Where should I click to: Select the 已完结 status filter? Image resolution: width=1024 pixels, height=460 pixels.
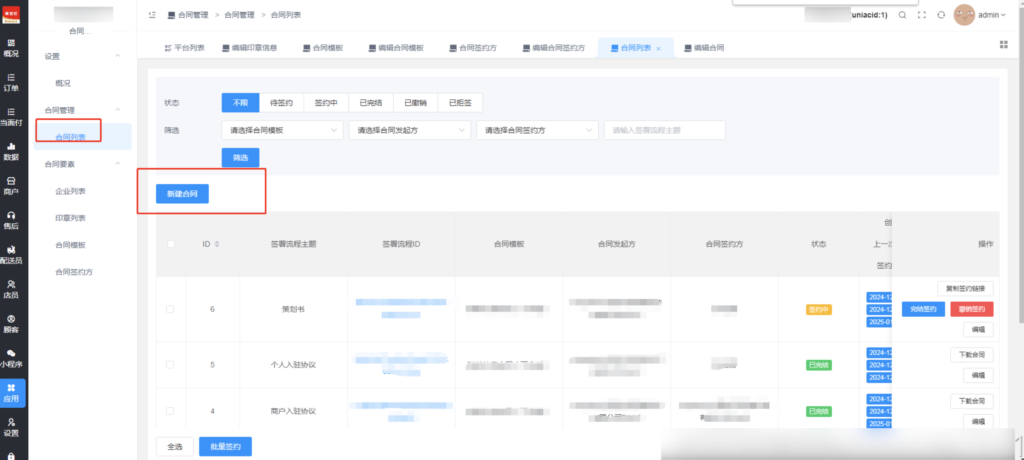pyautogui.click(x=371, y=103)
